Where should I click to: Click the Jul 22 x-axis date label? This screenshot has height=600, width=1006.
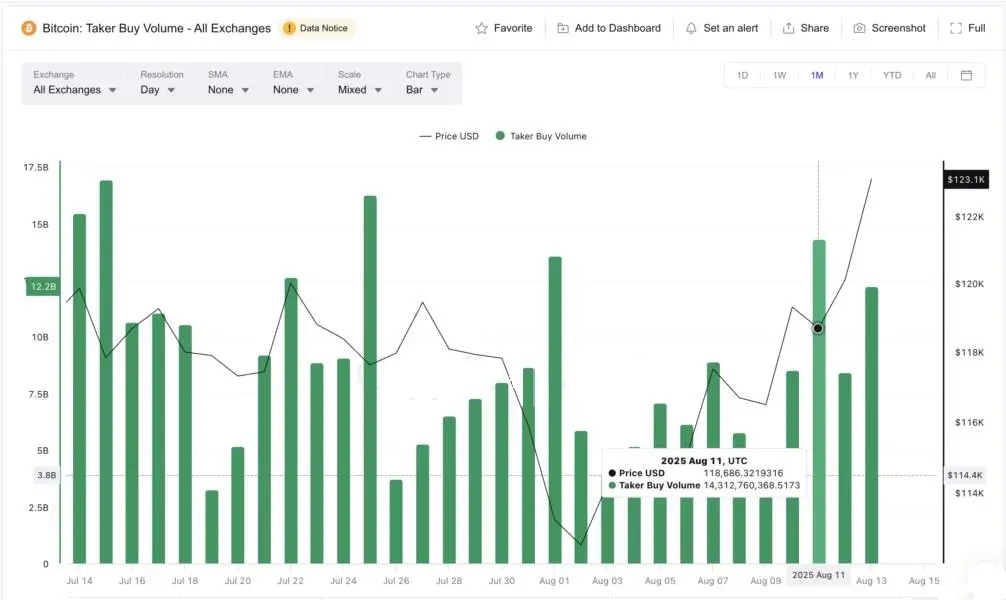point(290,581)
